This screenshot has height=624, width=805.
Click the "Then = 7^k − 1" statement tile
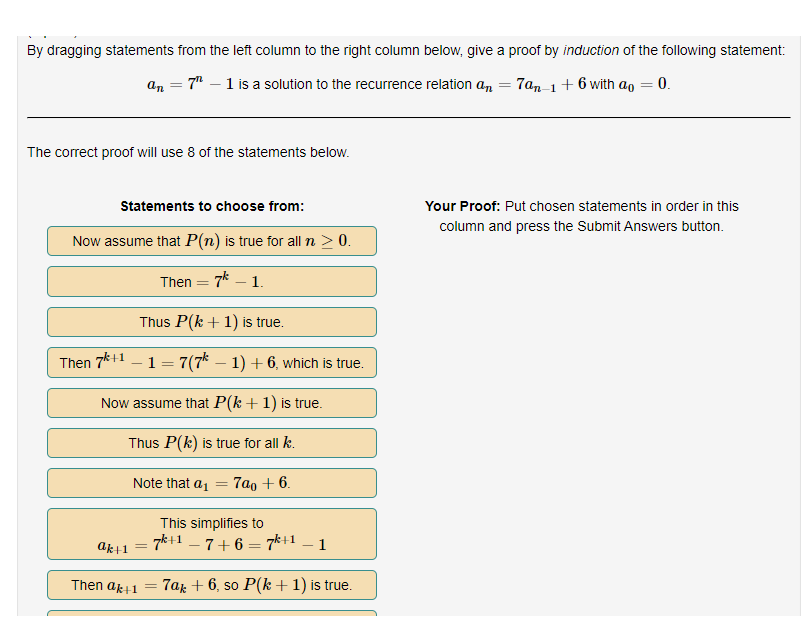(x=211, y=281)
